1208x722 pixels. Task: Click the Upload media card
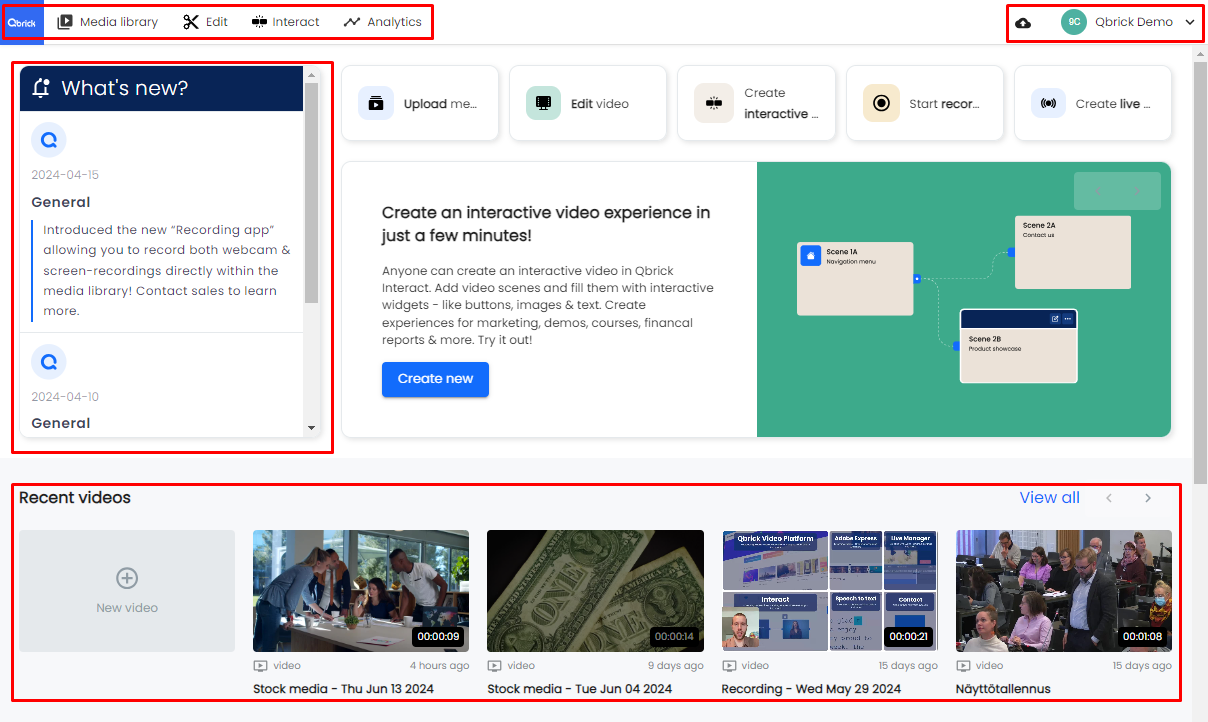tap(420, 103)
